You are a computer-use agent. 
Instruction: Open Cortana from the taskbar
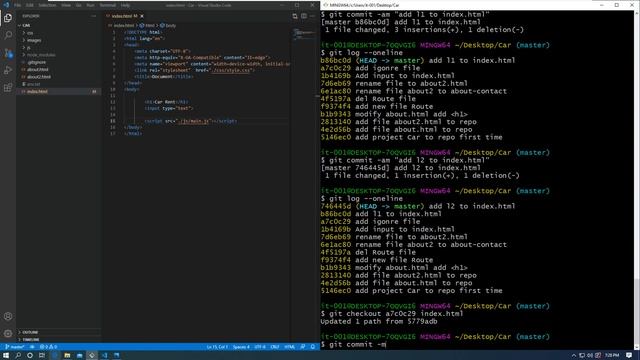(x=30, y=356)
